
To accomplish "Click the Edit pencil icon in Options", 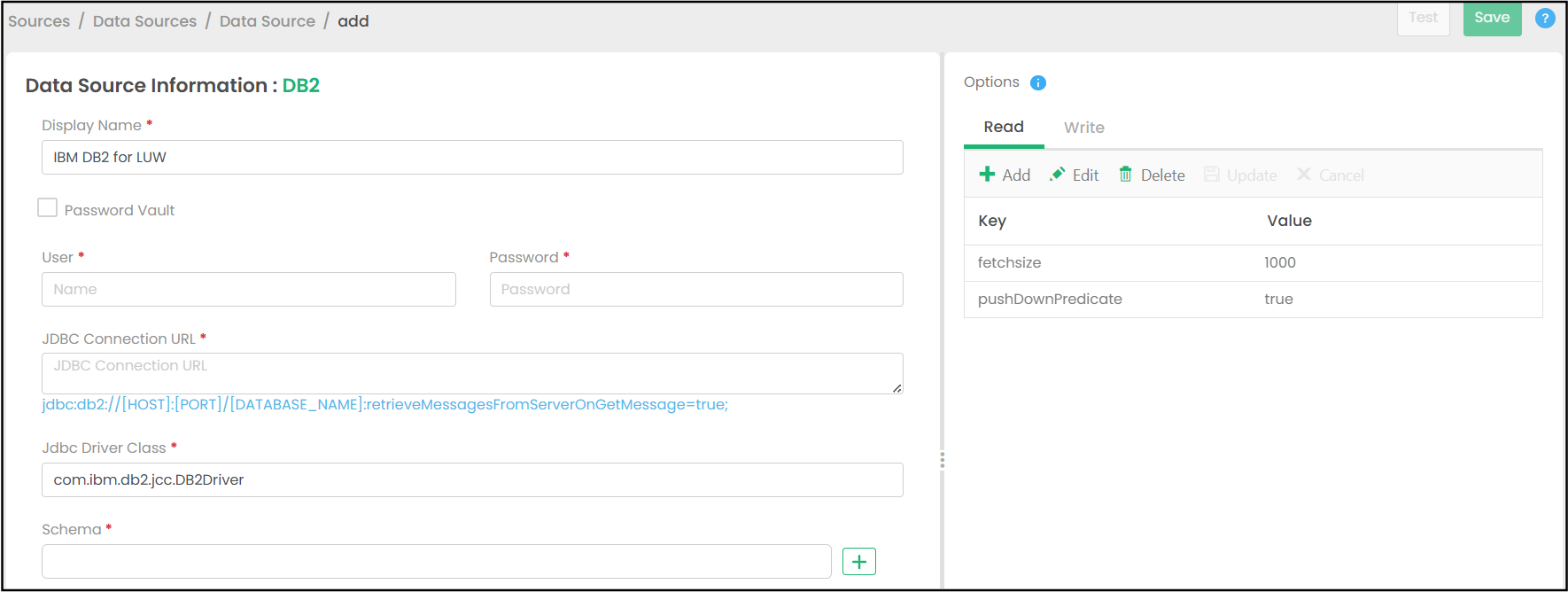I will pos(1057,175).
